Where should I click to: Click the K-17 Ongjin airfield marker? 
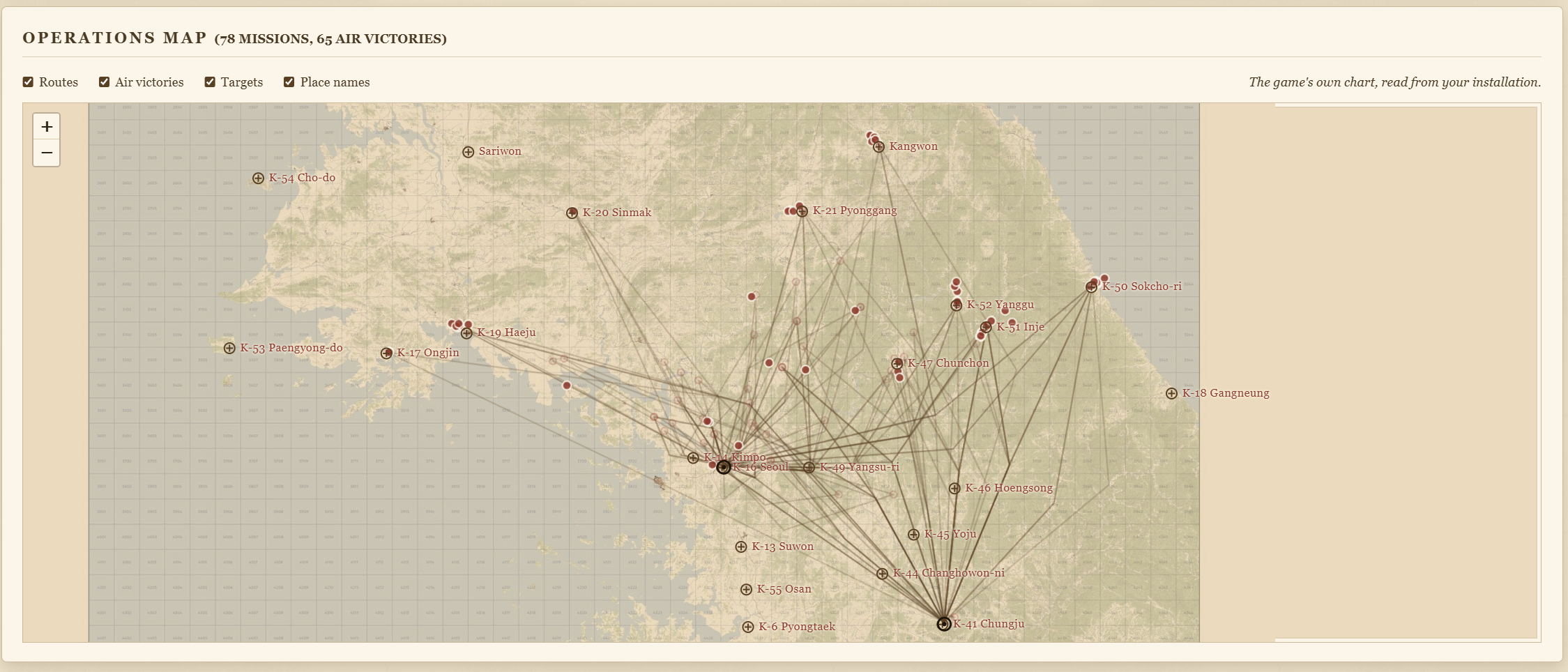tap(386, 354)
